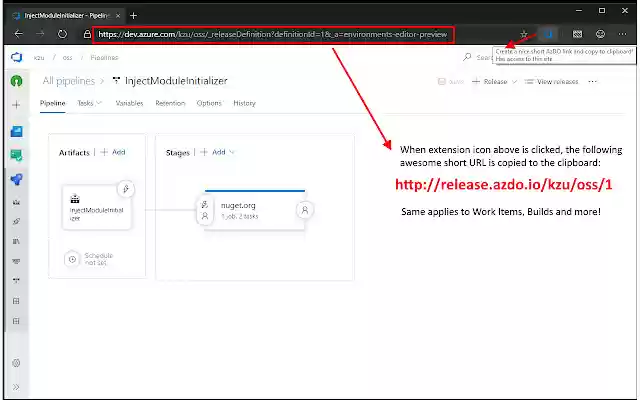Open Add stage dropdown

[x=218, y=152]
